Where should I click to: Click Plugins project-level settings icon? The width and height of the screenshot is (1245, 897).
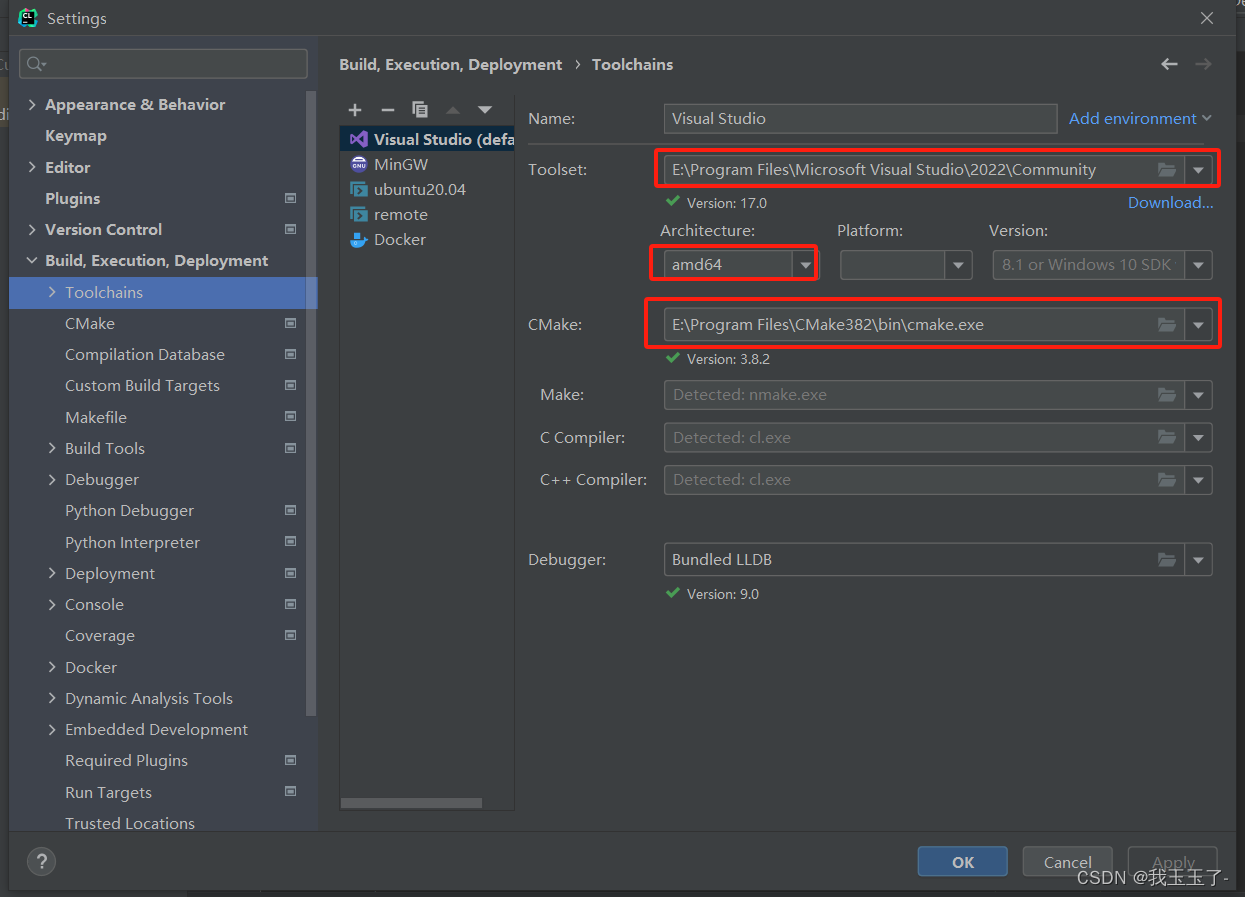tap(290, 198)
